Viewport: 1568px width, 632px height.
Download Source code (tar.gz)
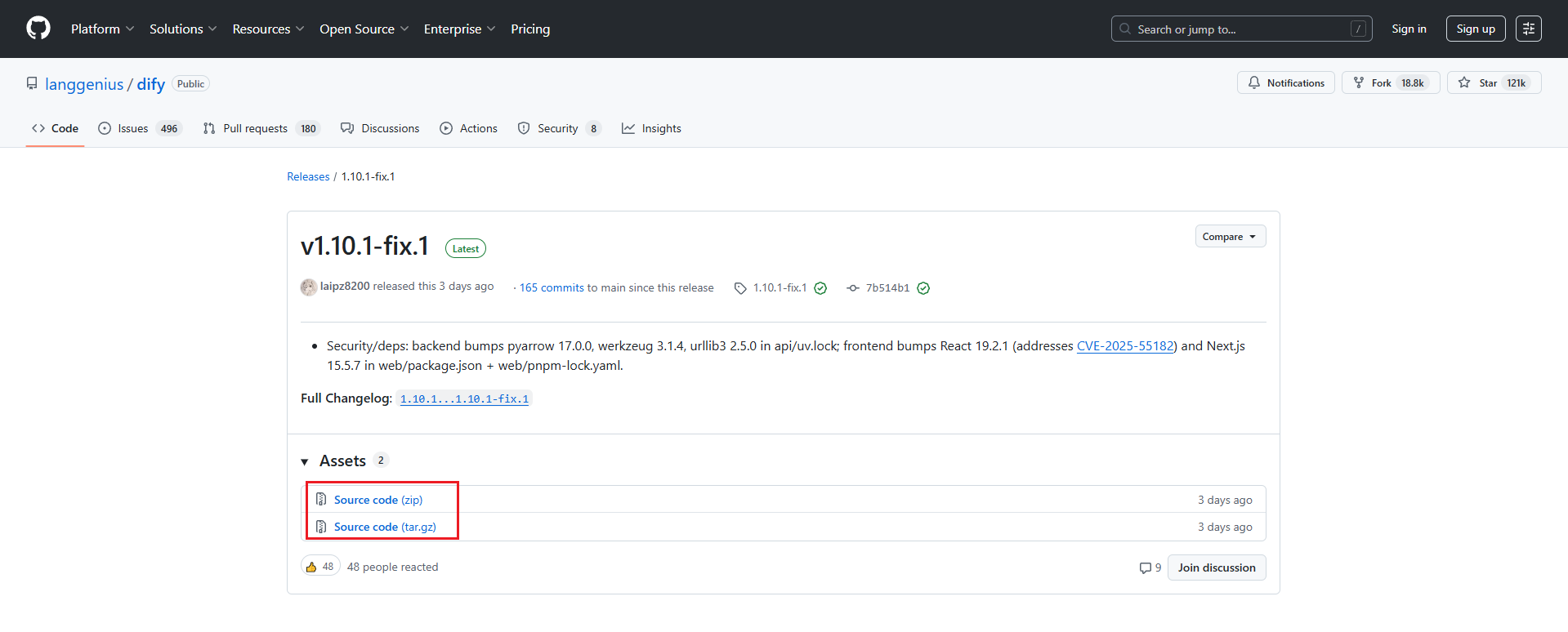point(385,527)
